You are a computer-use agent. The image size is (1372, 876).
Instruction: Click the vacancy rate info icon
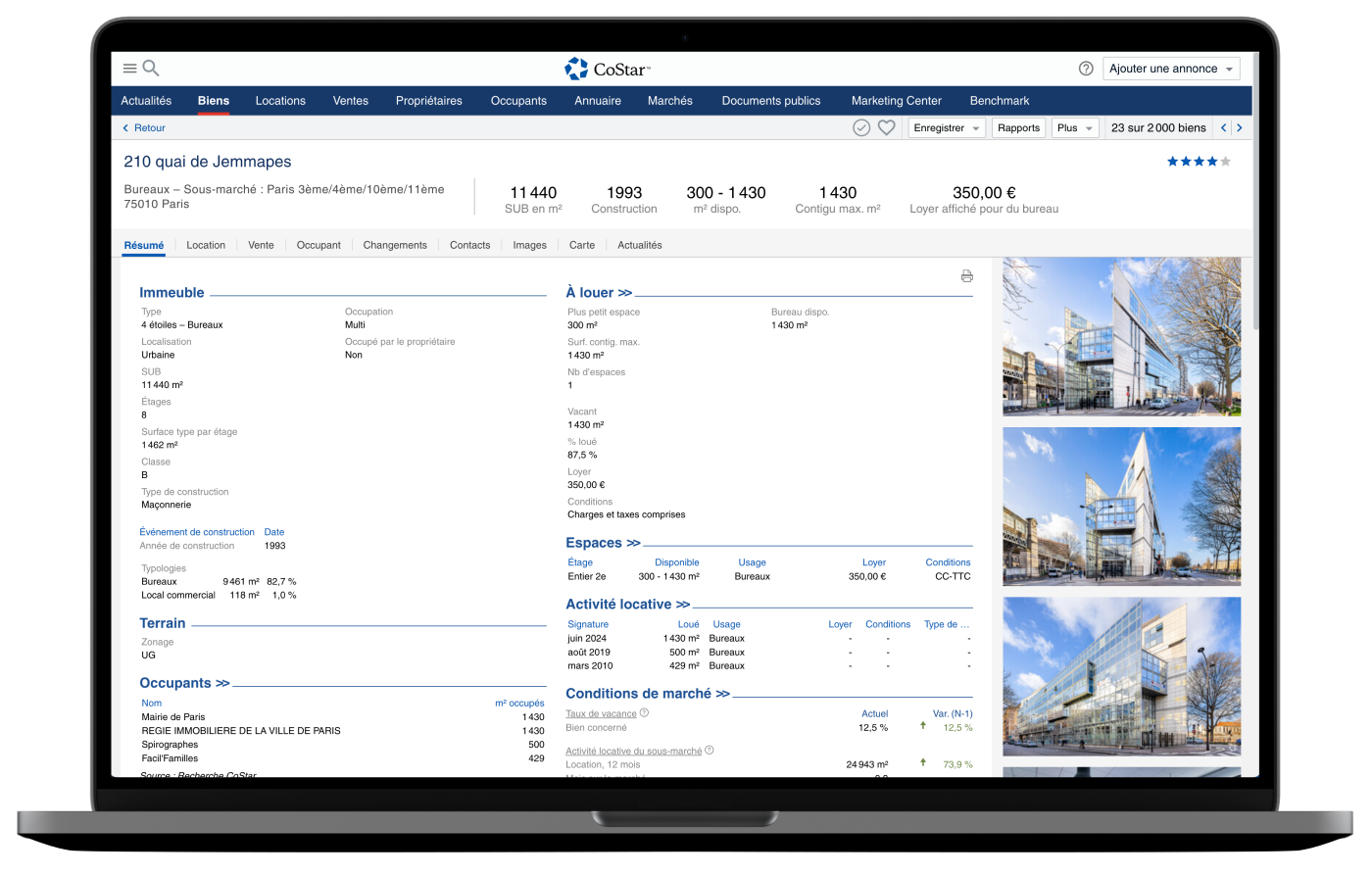644,713
